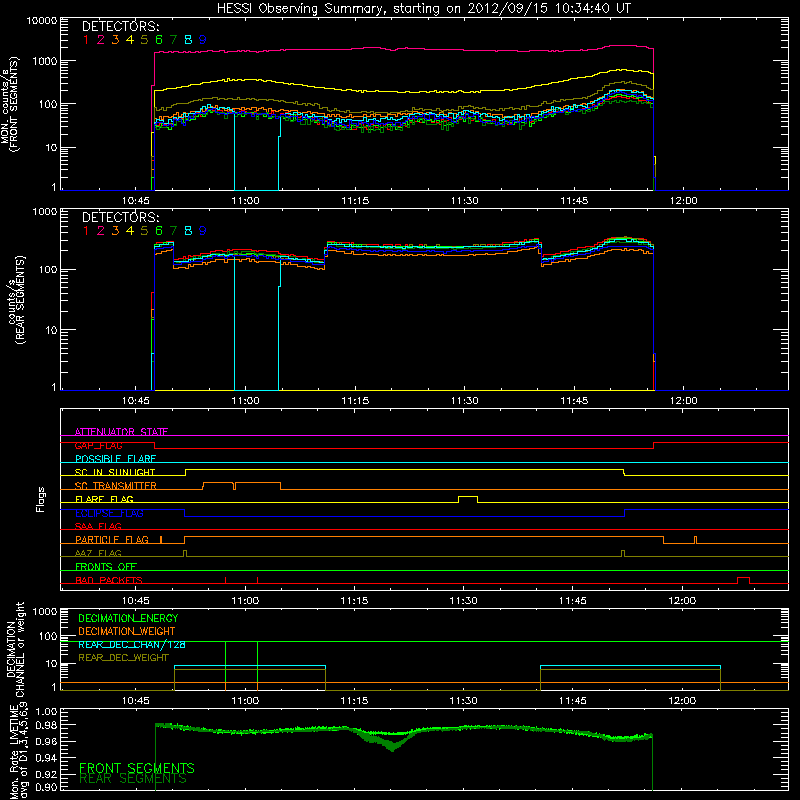The width and height of the screenshot is (800, 800).
Task: Select olive detector 5 in the rear segments legend
Action: (x=144, y=231)
